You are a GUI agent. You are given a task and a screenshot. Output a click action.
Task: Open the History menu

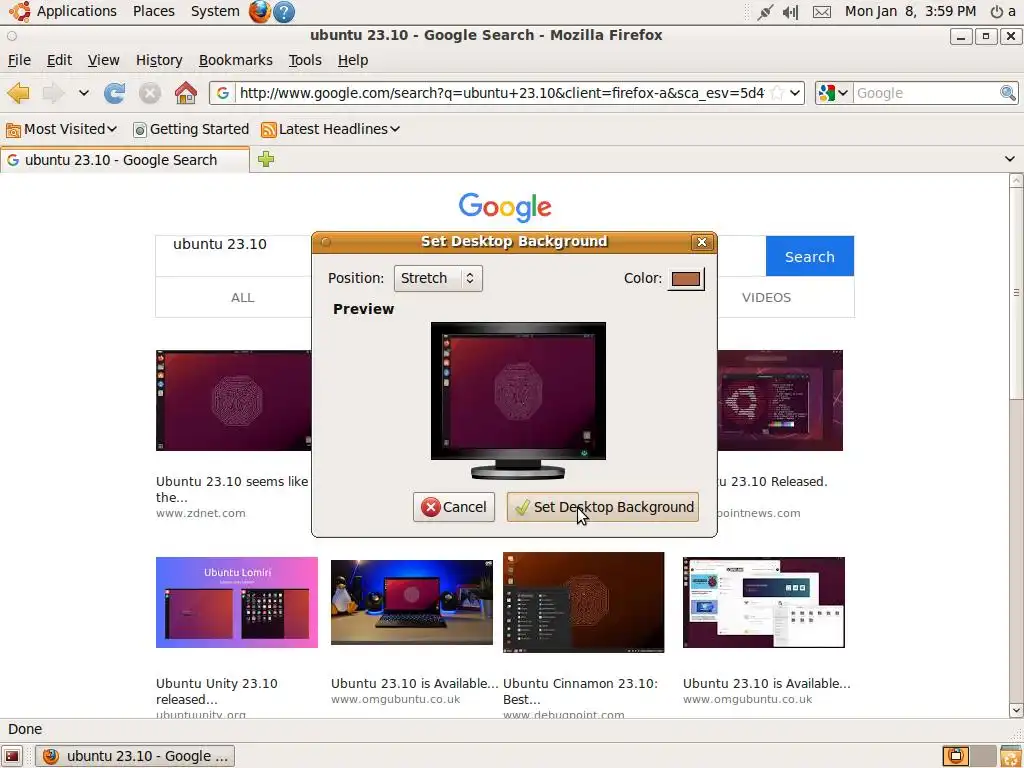(159, 60)
